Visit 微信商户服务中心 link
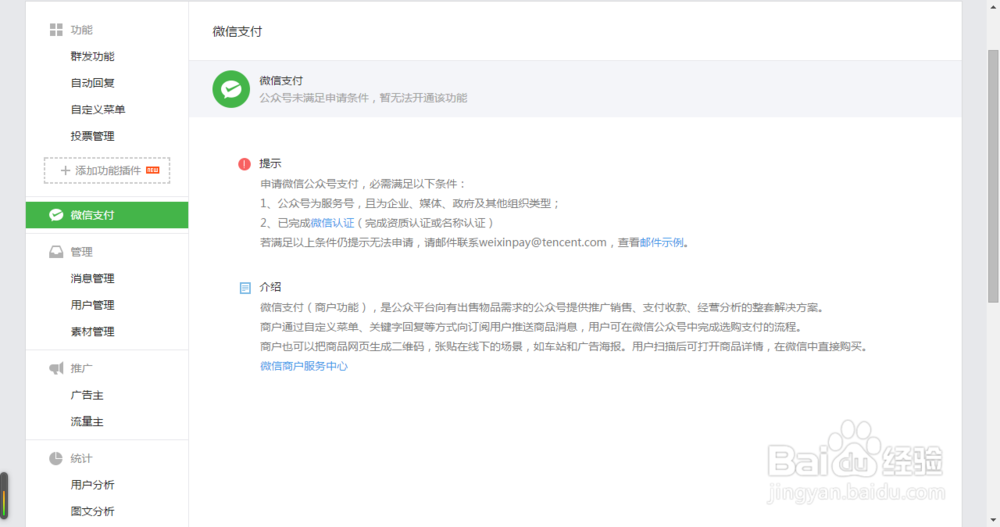 pyautogui.click(x=304, y=366)
